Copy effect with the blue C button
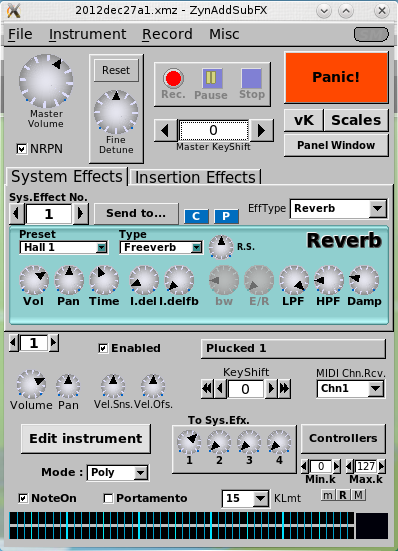Image resolution: width=398 pixels, height=551 pixels. [196, 216]
